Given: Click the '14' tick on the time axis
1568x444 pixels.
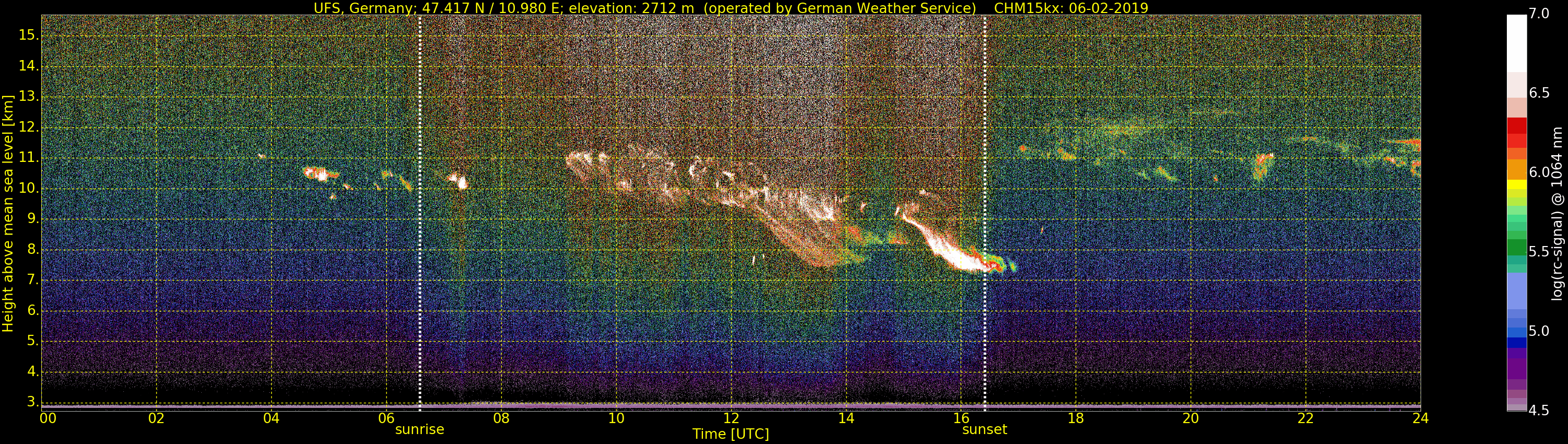Looking at the screenshot, I should 846,418.
